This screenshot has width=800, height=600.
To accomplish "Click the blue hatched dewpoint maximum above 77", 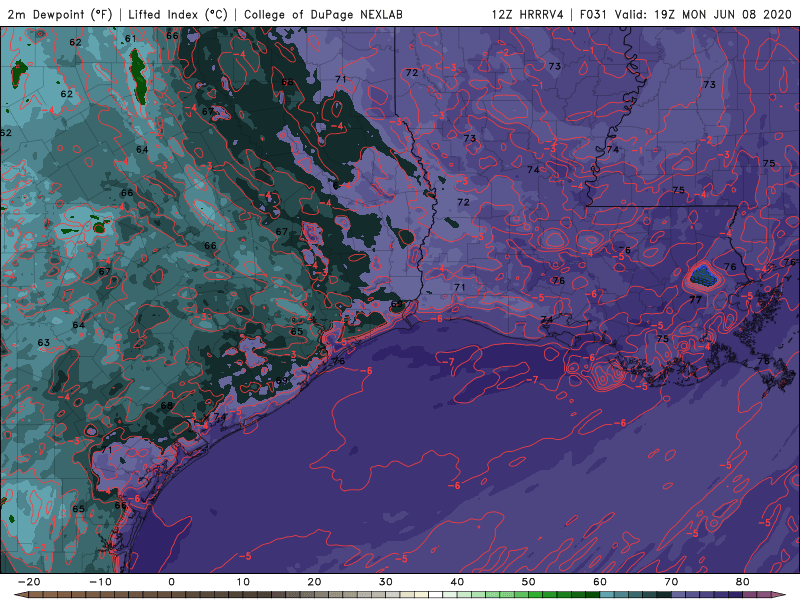I will [704, 277].
